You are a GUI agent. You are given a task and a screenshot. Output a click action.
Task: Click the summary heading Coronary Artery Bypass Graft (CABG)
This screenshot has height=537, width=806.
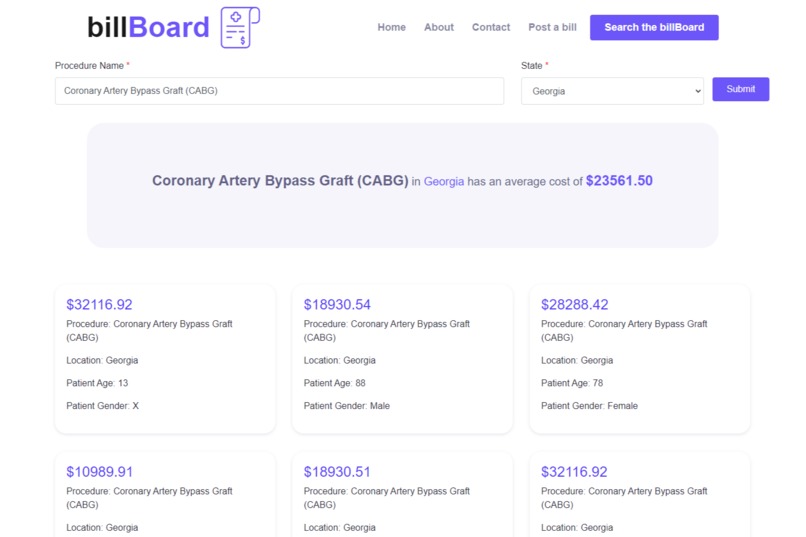coord(280,181)
